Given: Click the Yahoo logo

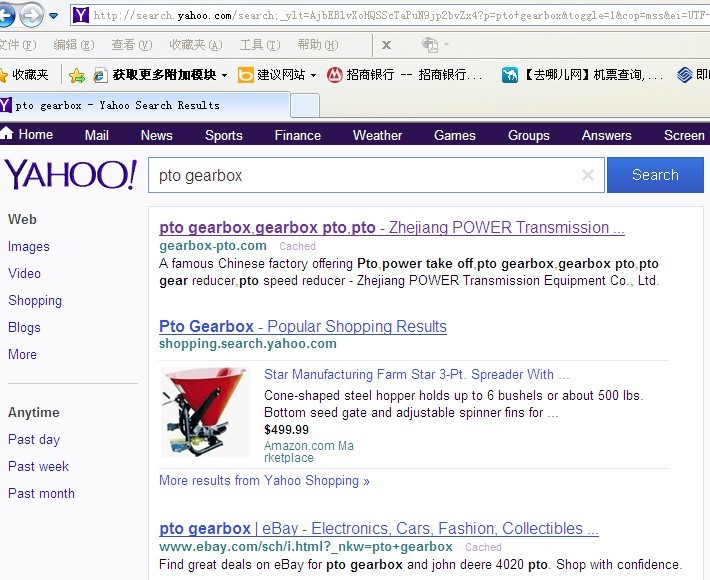Looking at the screenshot, I should coord(70,175).
